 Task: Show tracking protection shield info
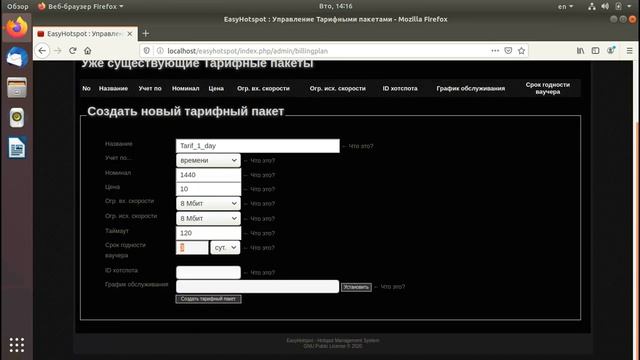147,51
